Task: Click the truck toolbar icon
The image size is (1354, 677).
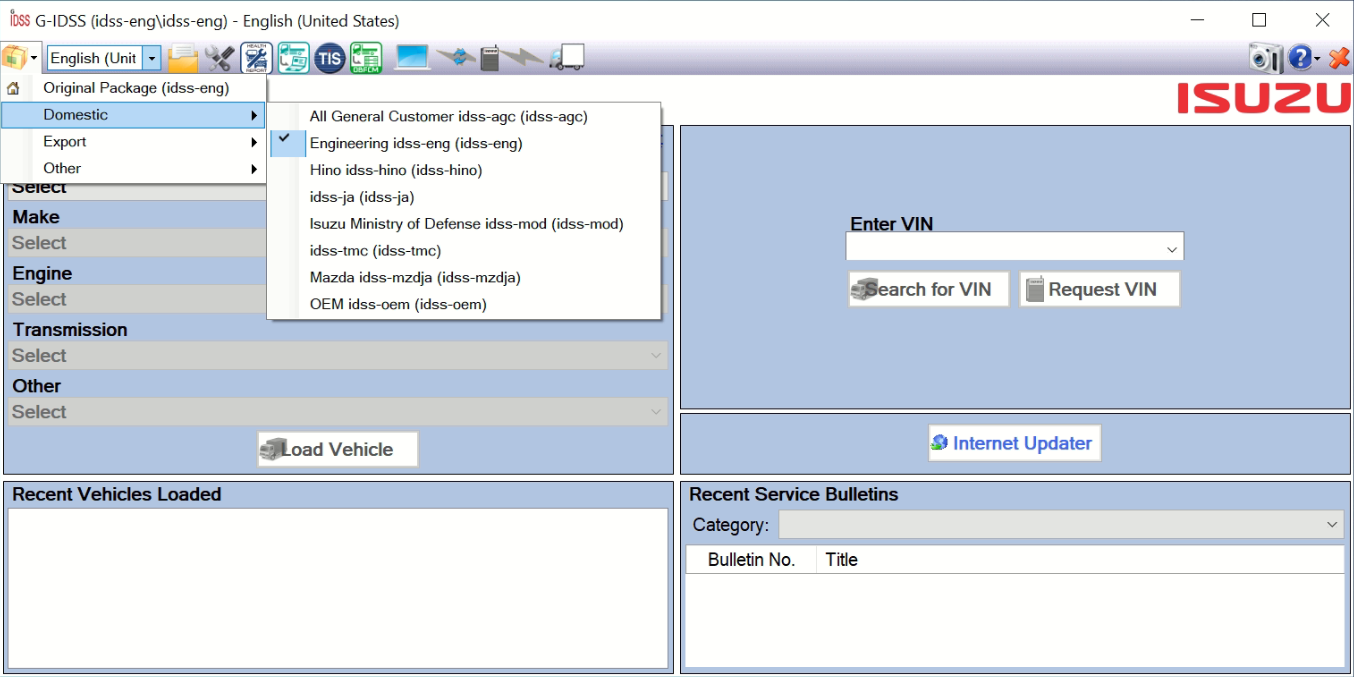Action: (567, 59)
